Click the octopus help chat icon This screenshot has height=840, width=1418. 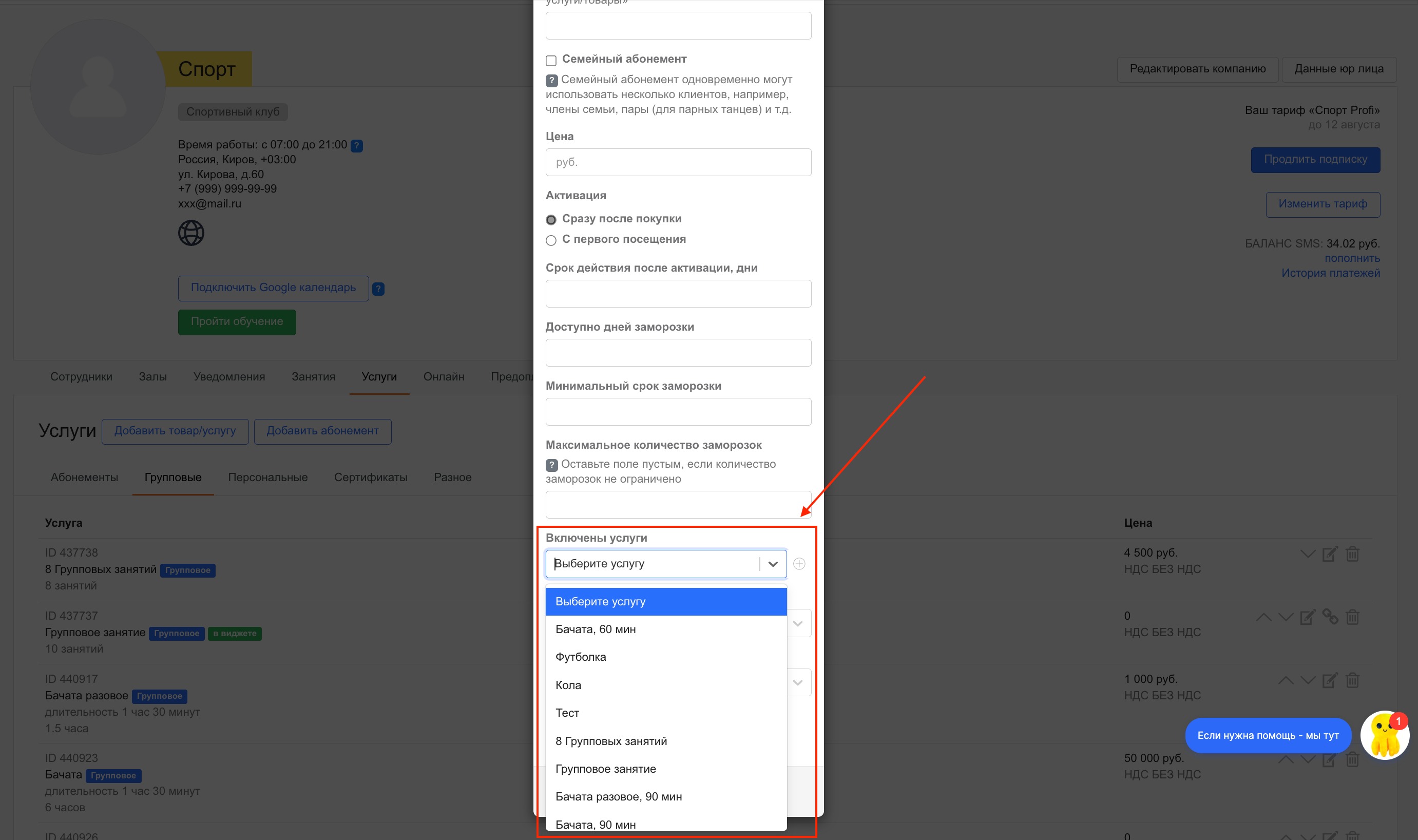[1384, 735]
